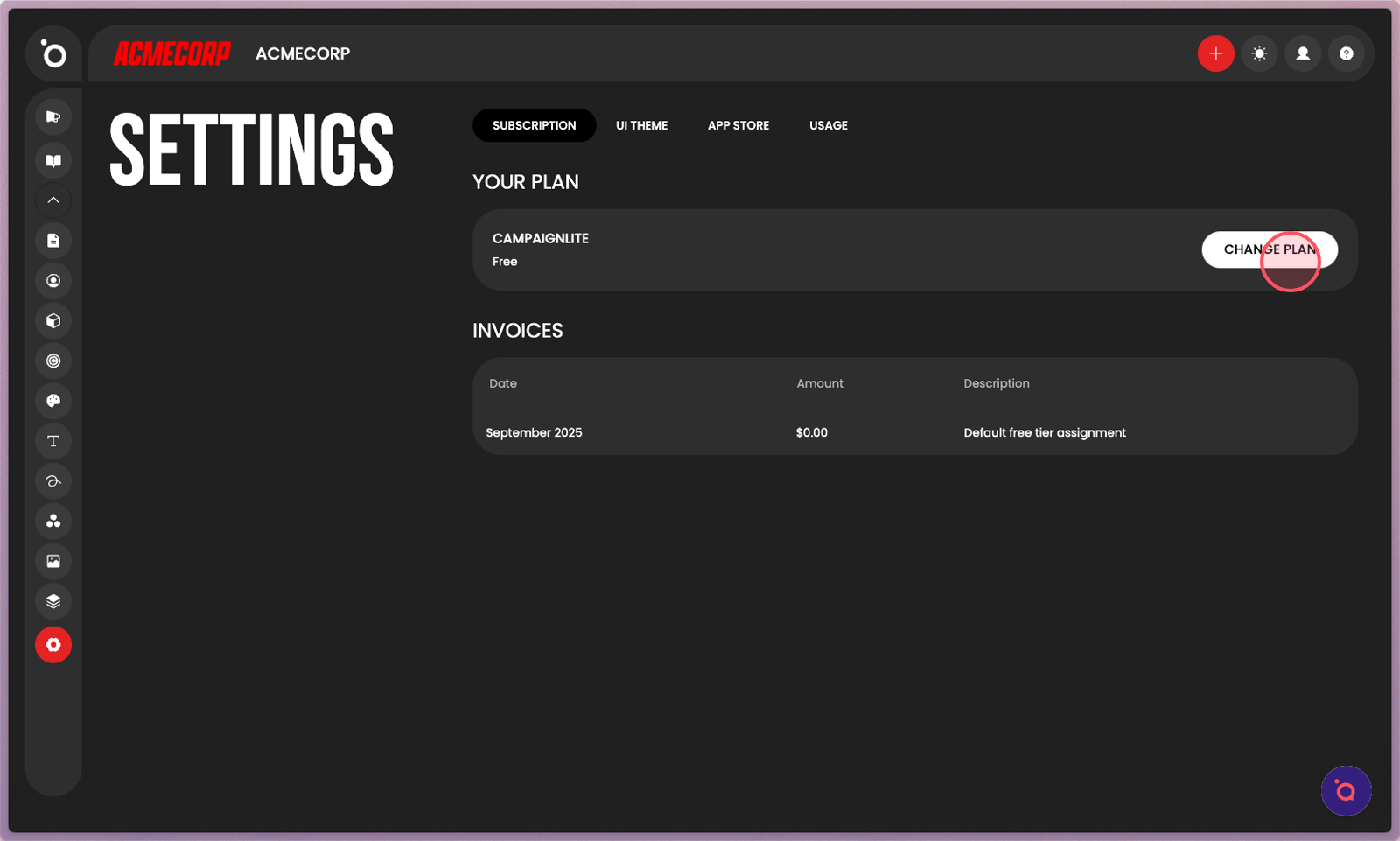The width and height of the screenshot is (1400, 841).
Task: Click the September 2025 invoice row
Action: (x=914, y=432)
